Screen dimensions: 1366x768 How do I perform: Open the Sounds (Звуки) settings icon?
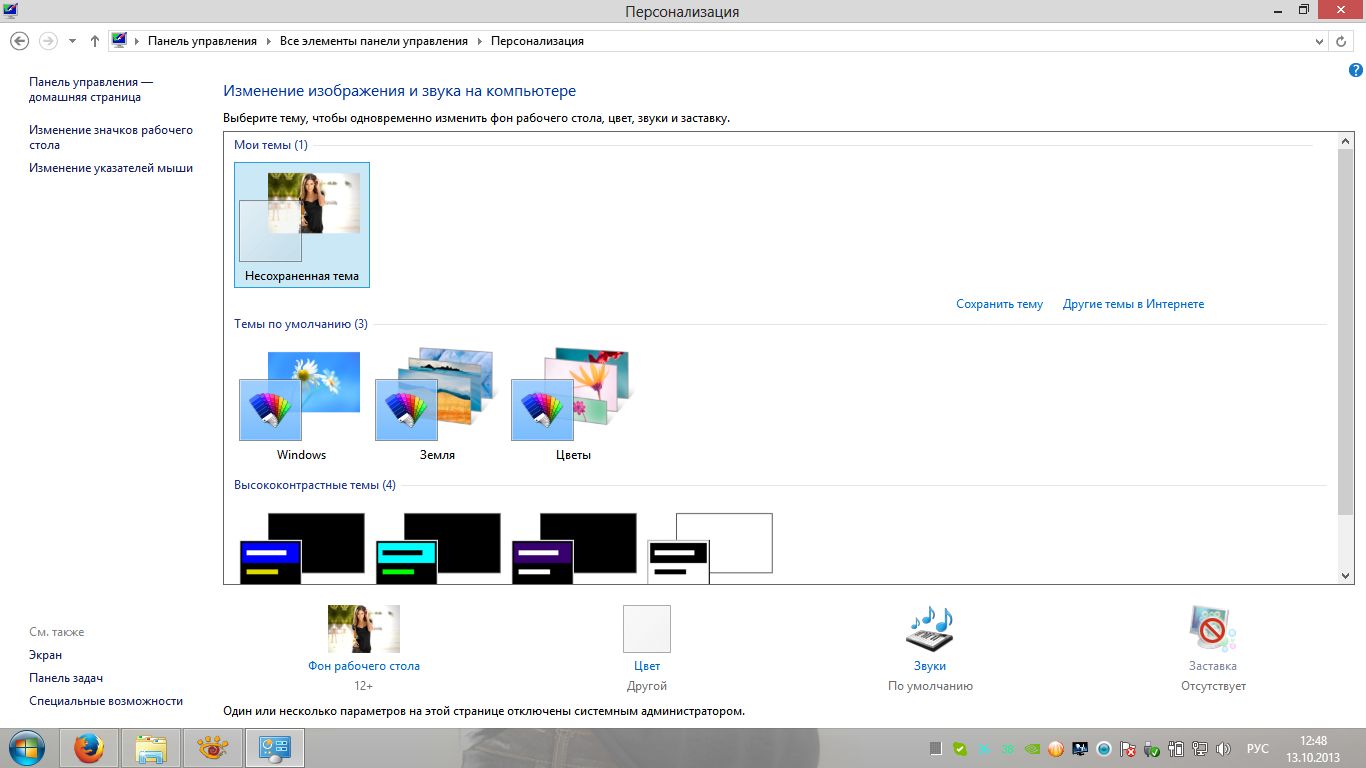(929, 630)
